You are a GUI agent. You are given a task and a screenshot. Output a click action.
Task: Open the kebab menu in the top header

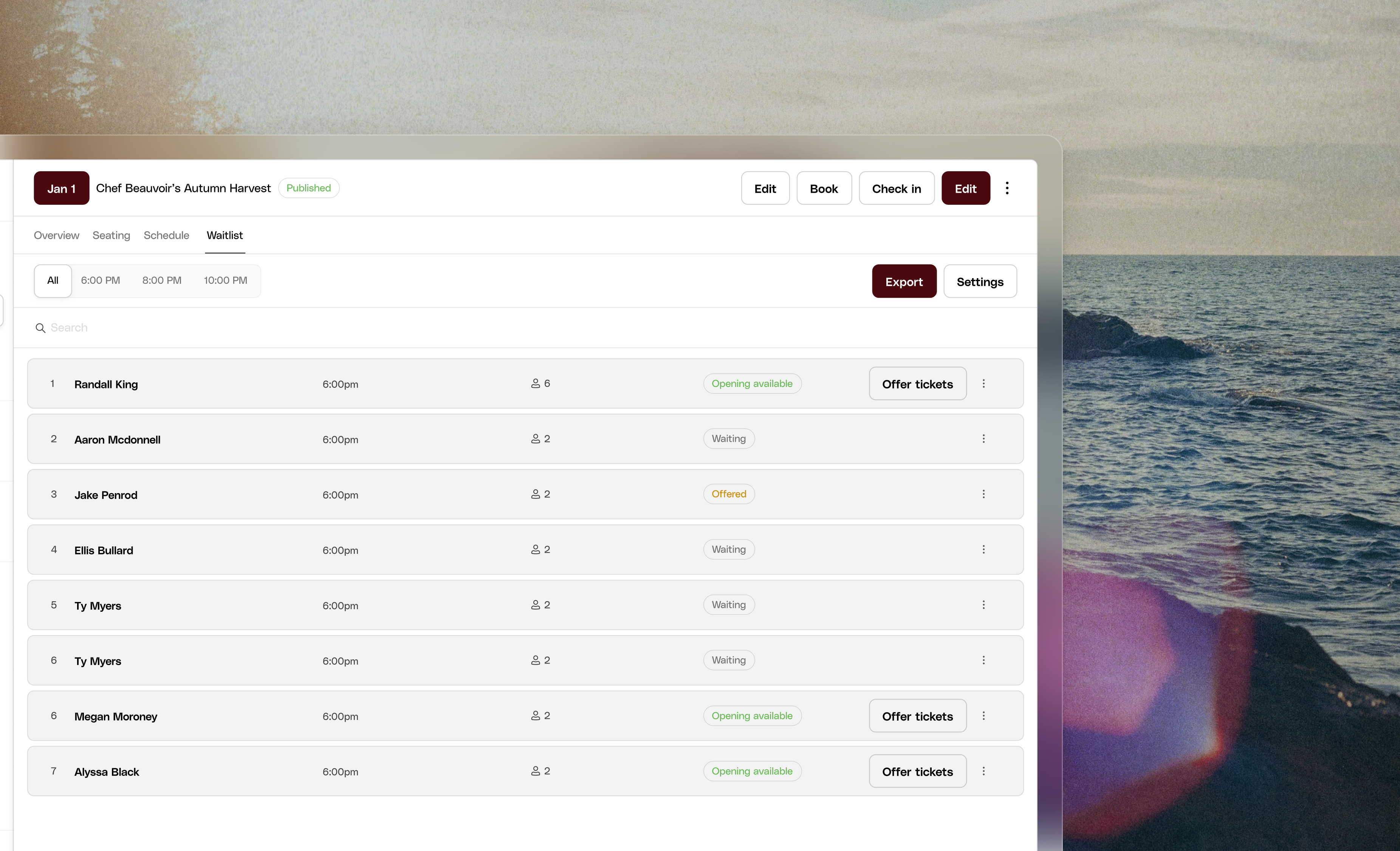click(1007, 187)
